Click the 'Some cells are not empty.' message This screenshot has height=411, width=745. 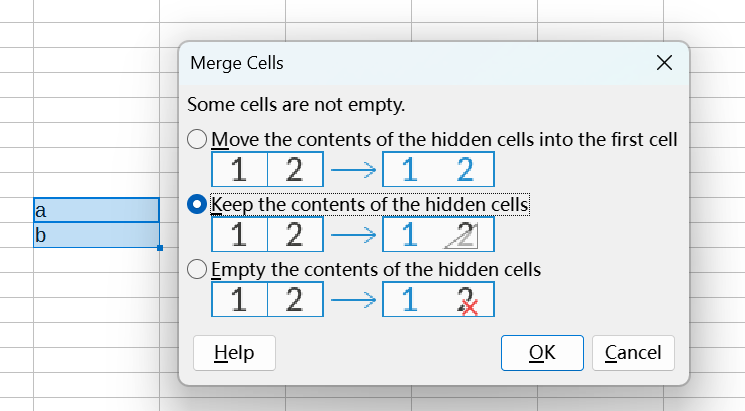click(296, 105)
